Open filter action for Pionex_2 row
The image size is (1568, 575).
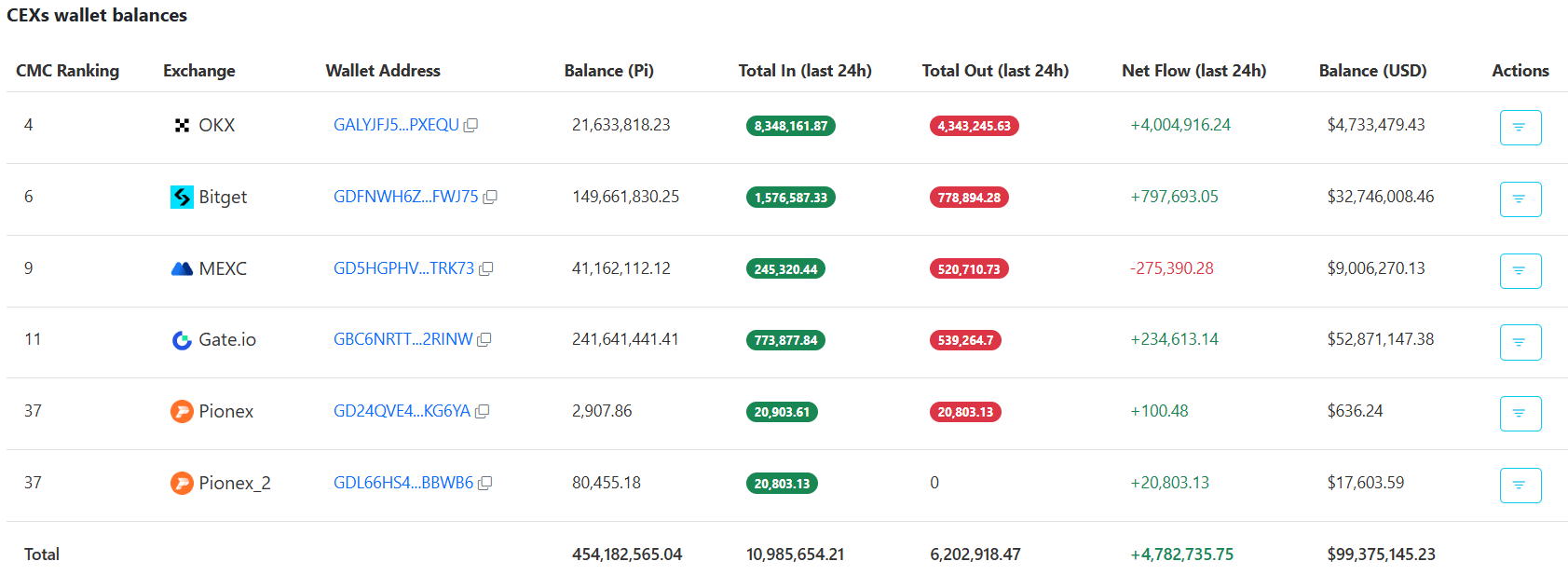tap(1520, 486)
